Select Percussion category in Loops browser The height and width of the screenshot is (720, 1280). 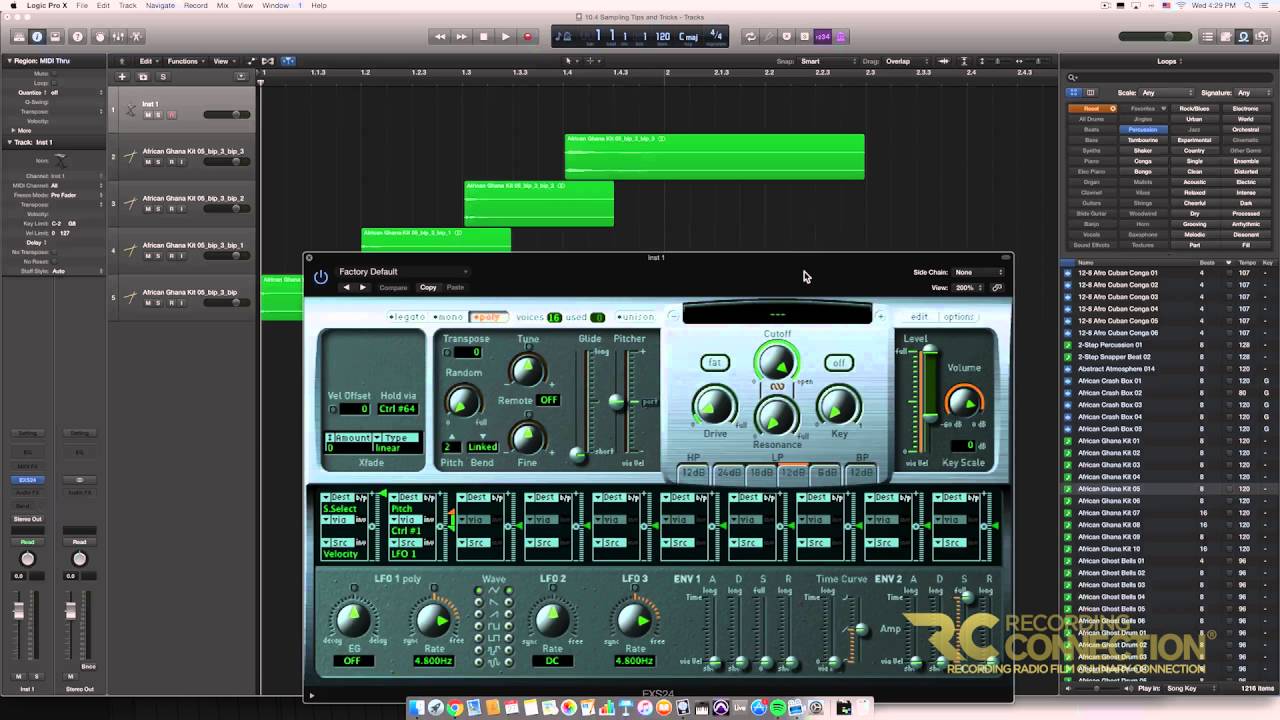tap(1143, 130)
